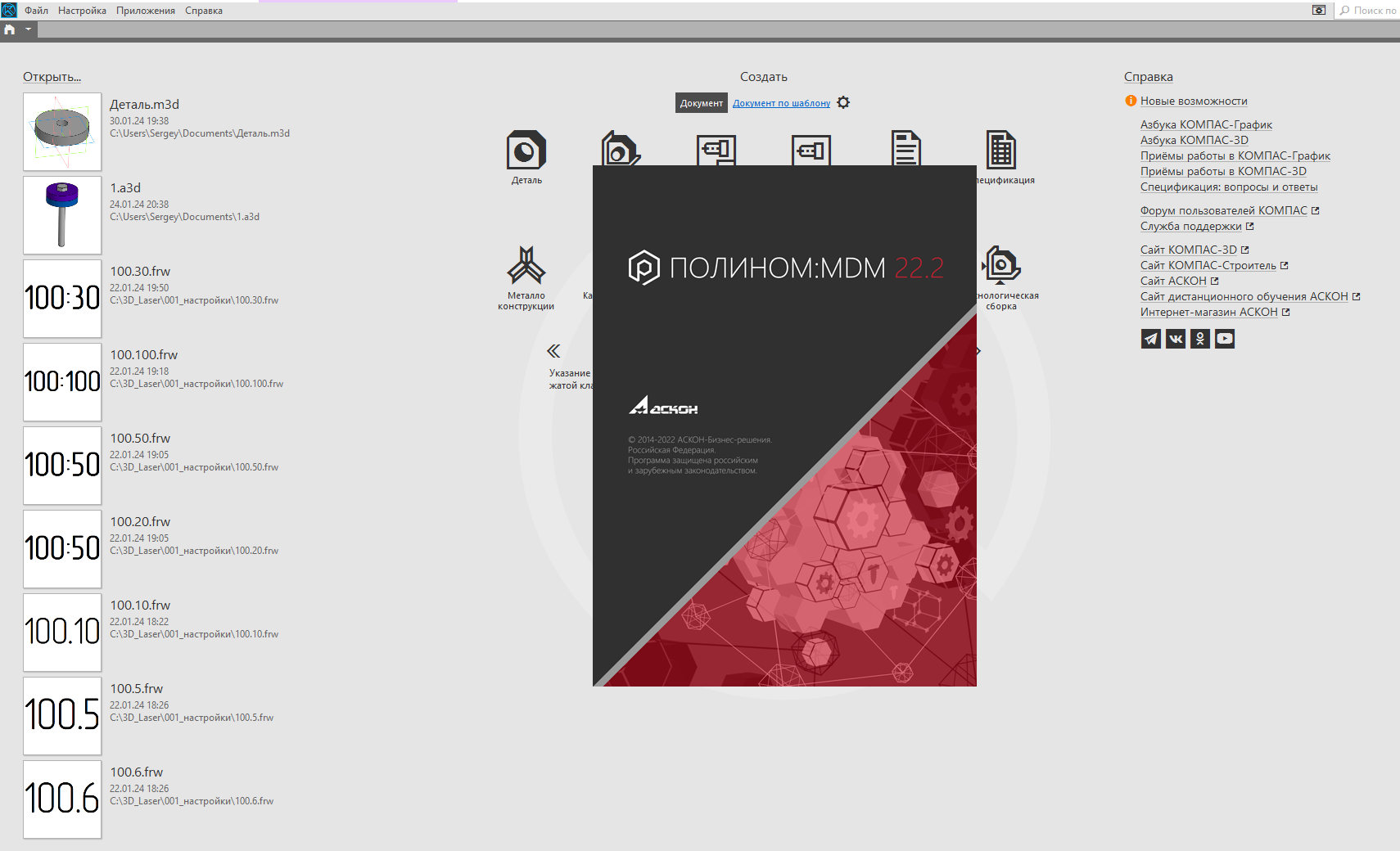Click the text document icon in Создать

click(906, 148)
